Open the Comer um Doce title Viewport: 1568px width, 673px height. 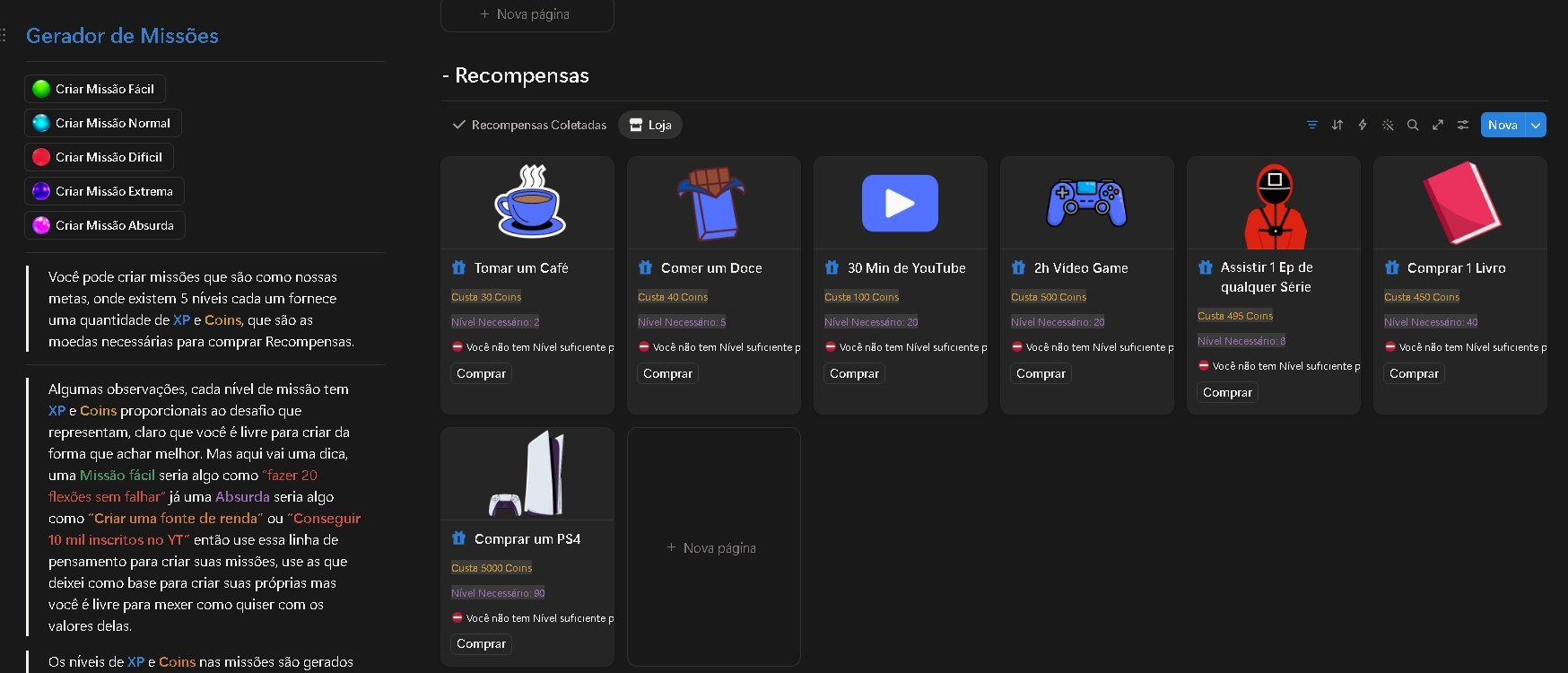coord(711,268)
